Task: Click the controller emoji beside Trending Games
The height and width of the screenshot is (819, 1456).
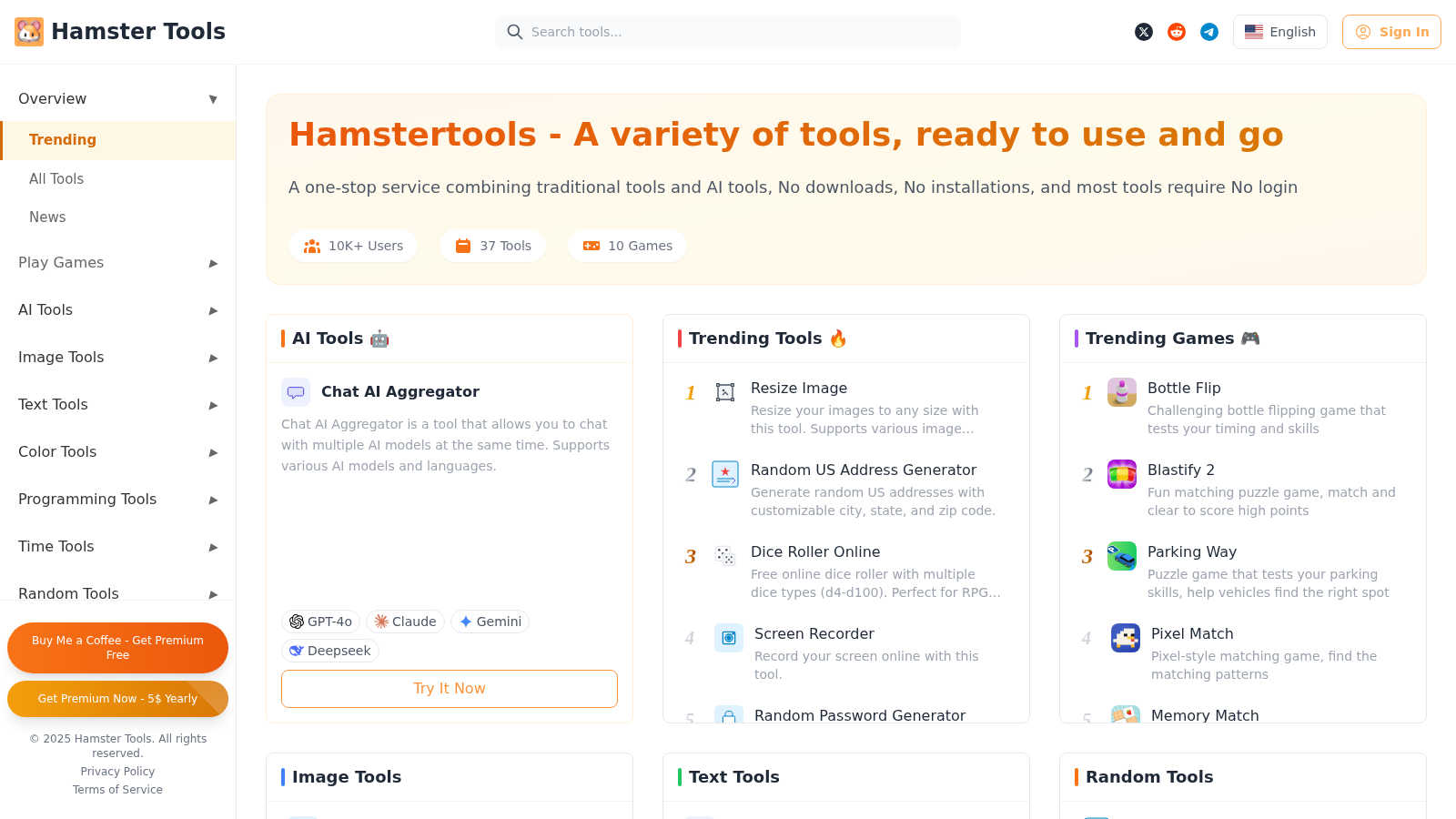Action: pos(1250,339)
